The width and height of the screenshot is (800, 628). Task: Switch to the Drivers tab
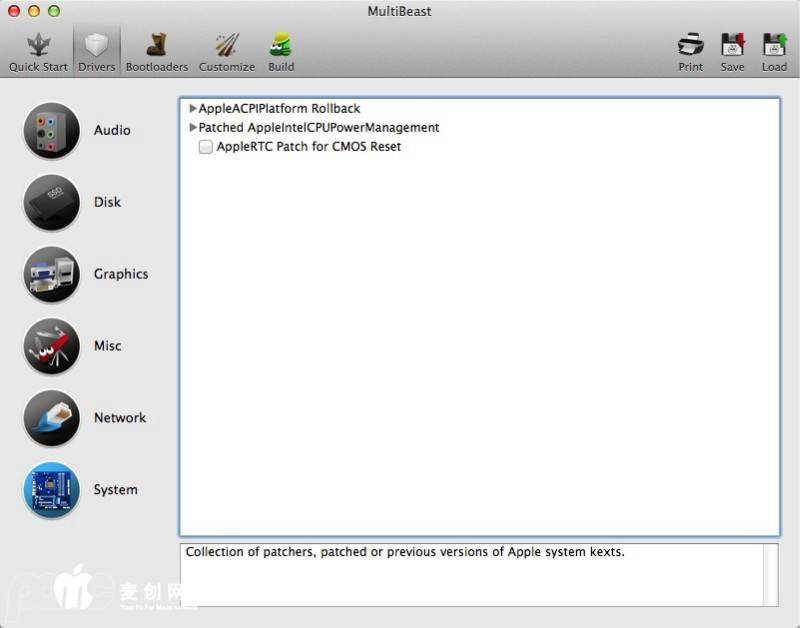[97, 51]
